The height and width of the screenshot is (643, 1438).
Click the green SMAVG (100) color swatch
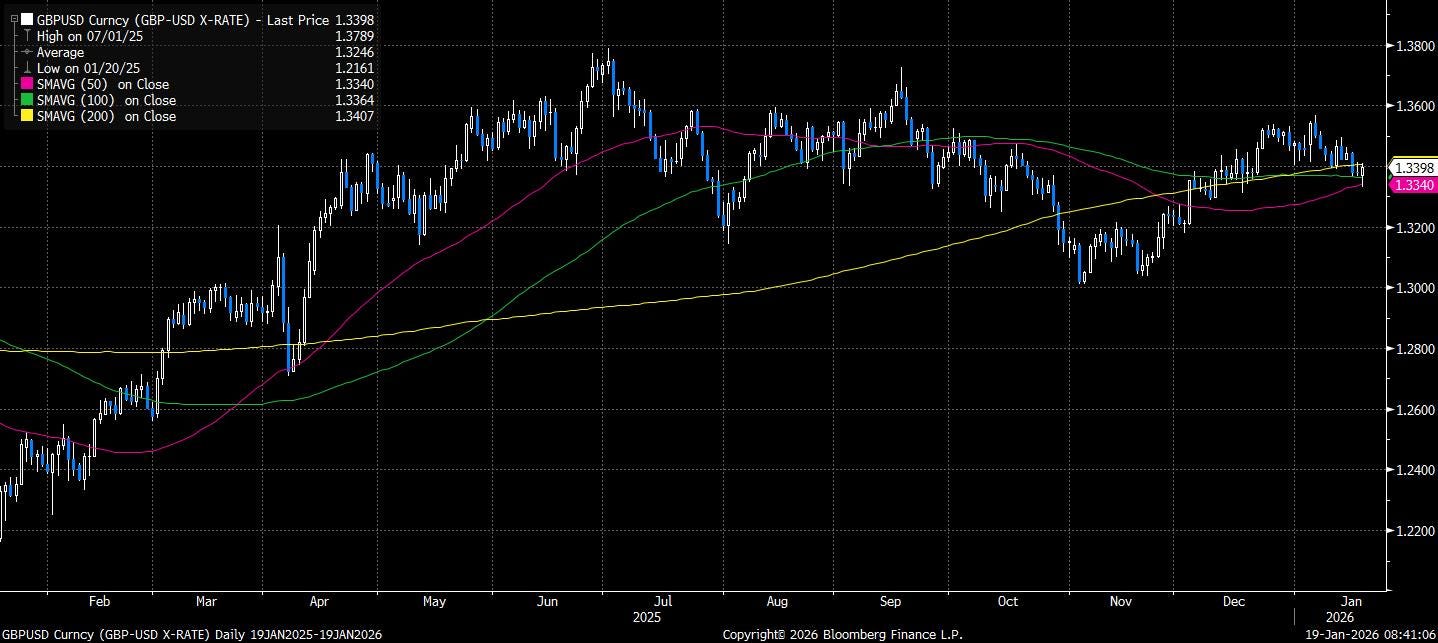tap(27, 100)
